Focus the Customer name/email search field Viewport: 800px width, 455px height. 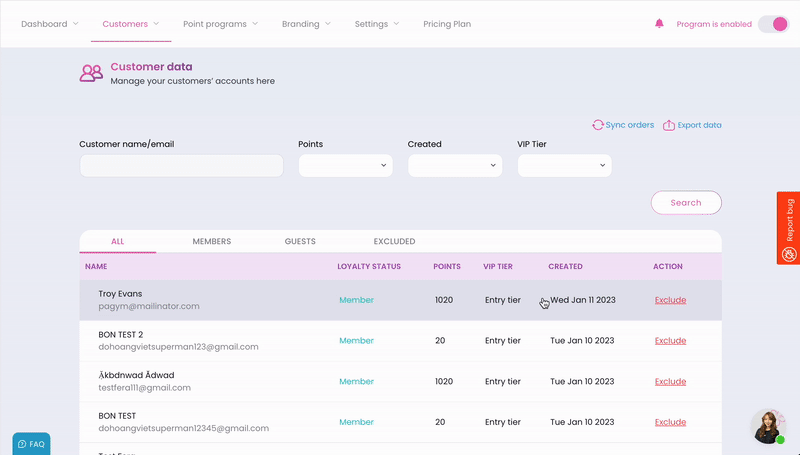[182, 166]
